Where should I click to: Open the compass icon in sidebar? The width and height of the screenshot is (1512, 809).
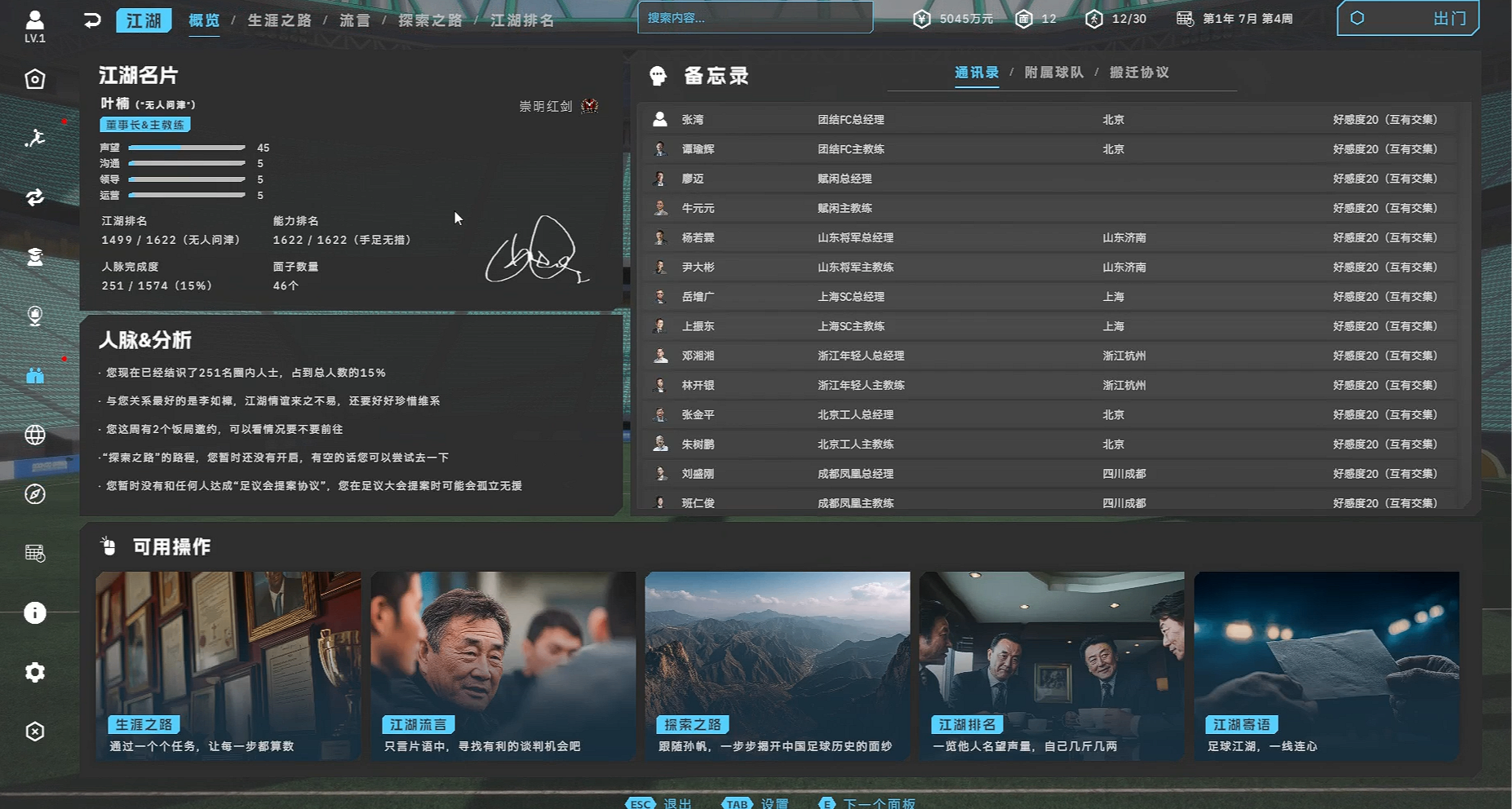[x=34, y=494]
